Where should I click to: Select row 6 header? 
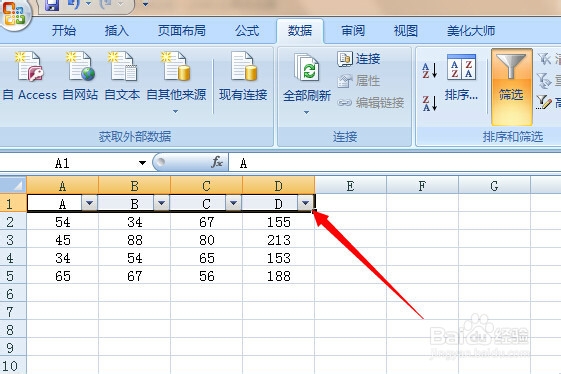pyautogui.click(x=13, y=294)
